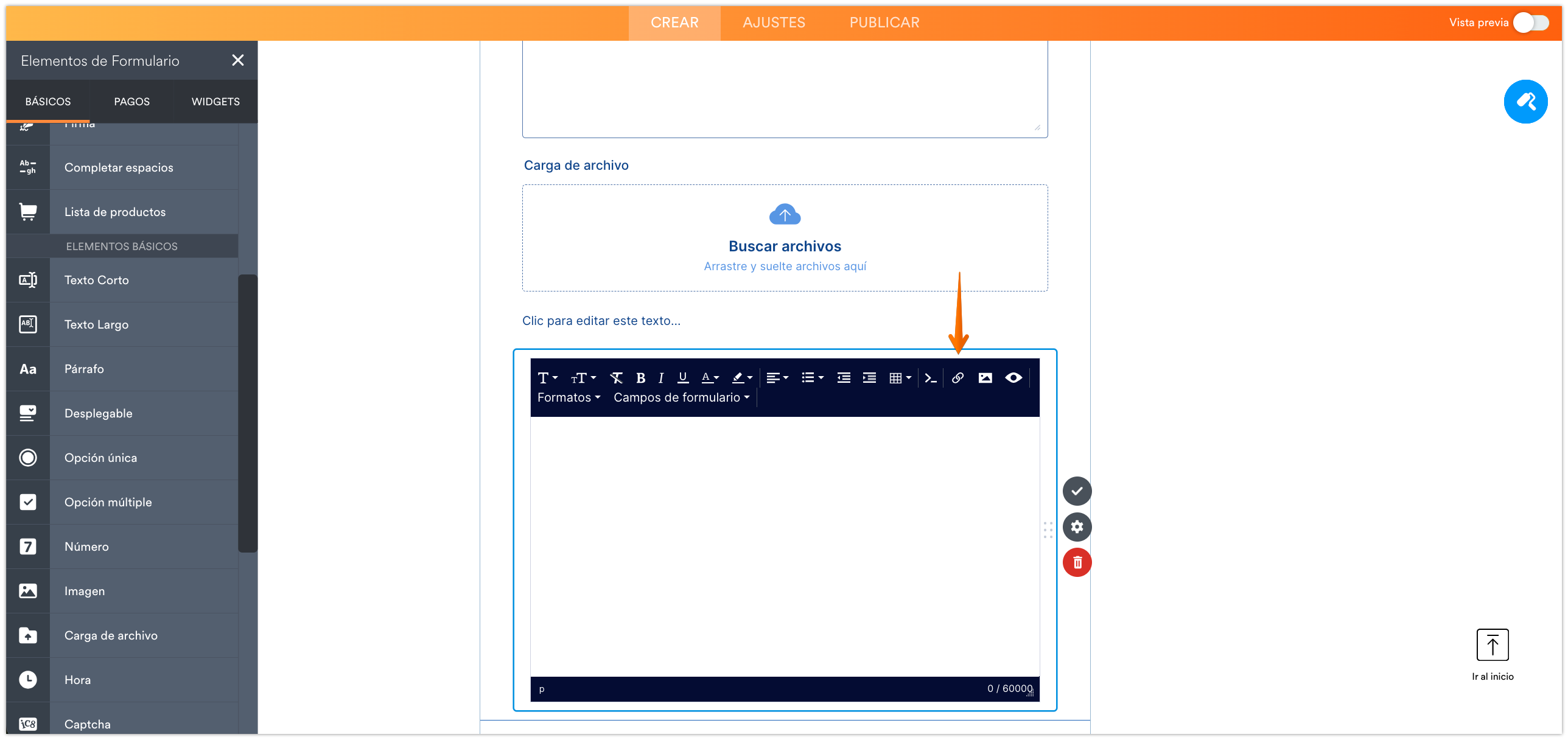Click the 'p' path indicator in editor status bar
Screen dimensions: 1568x740
542,689
